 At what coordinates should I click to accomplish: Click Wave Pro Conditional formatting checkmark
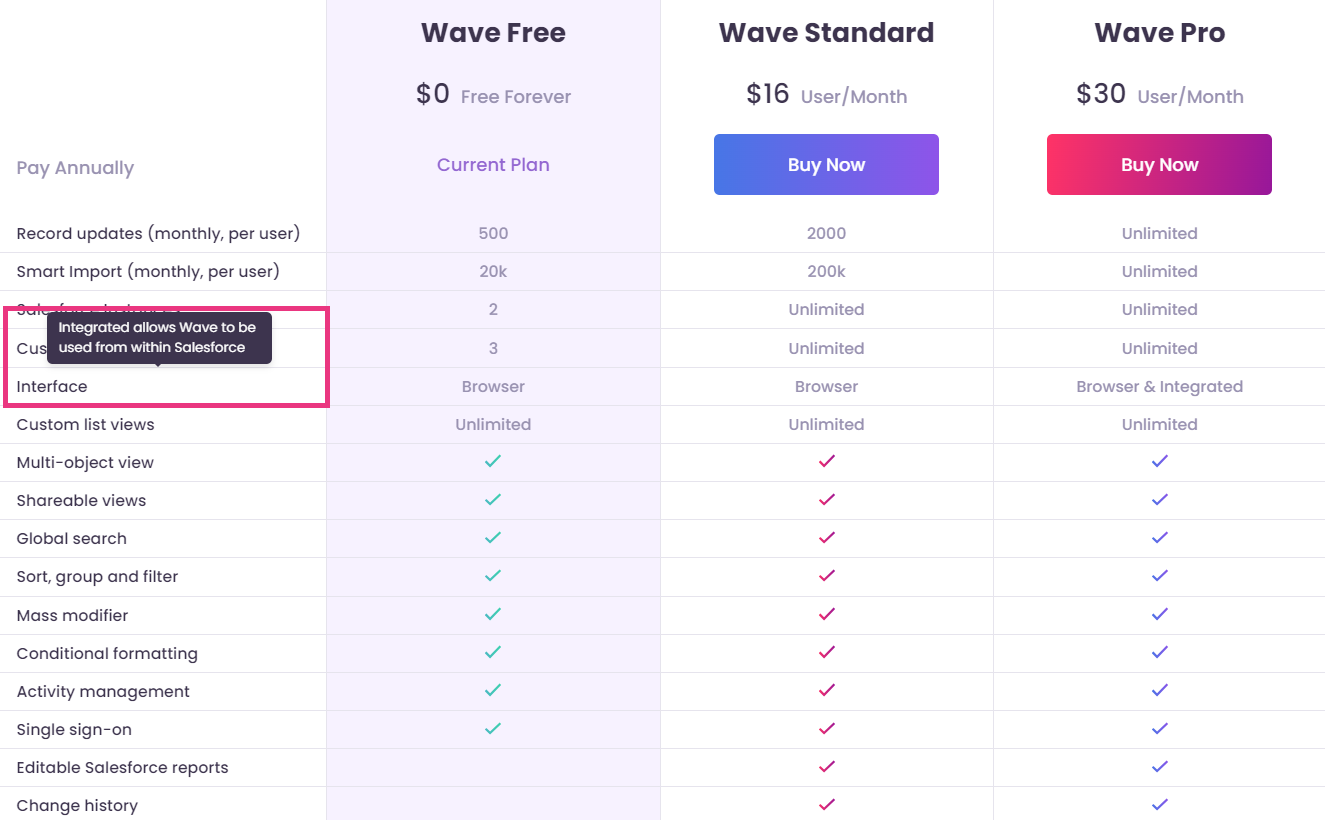[1159, 652]
